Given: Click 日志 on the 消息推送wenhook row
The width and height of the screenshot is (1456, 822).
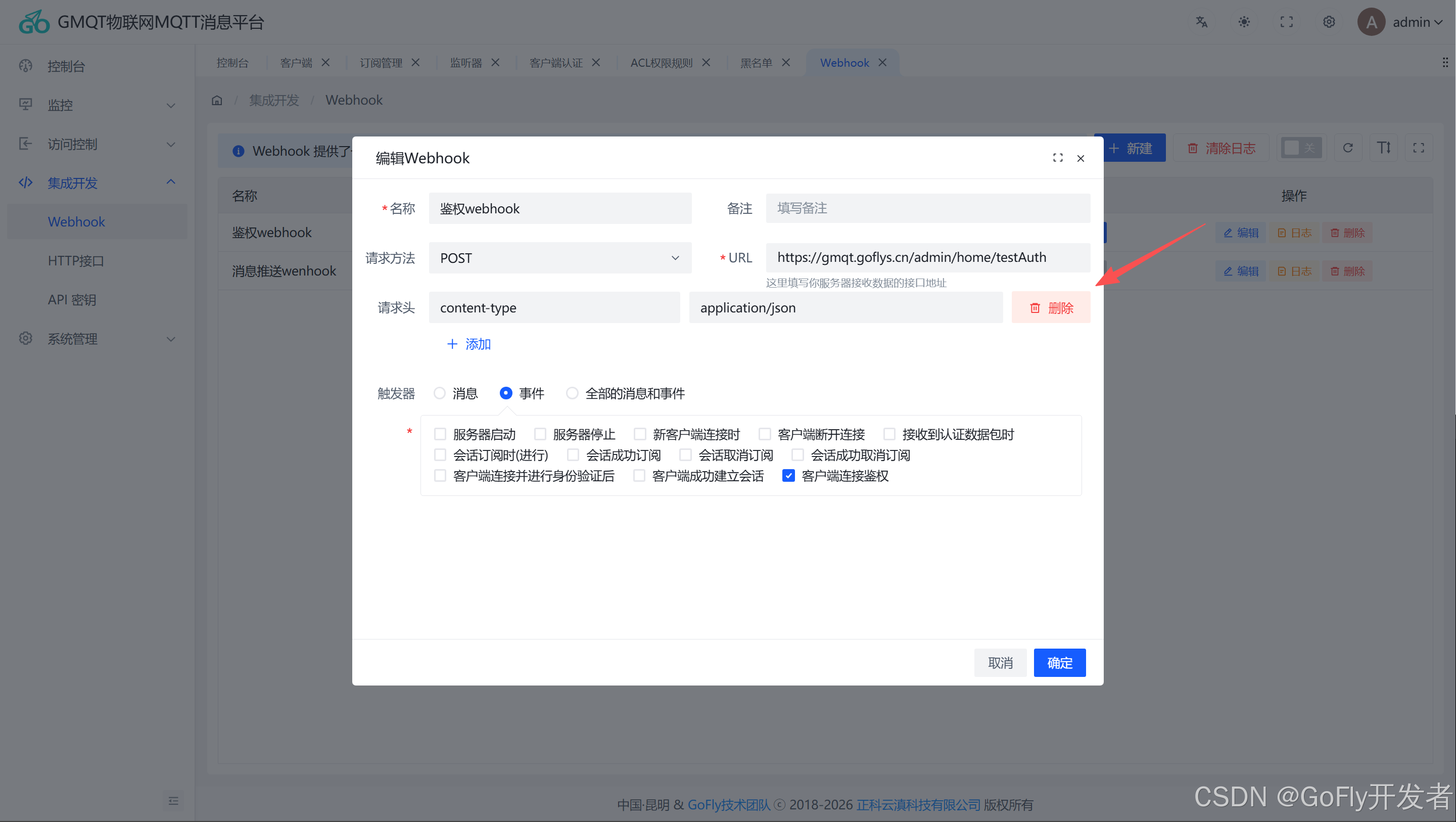Looking at the screenshot, I should coord(1294,271).
